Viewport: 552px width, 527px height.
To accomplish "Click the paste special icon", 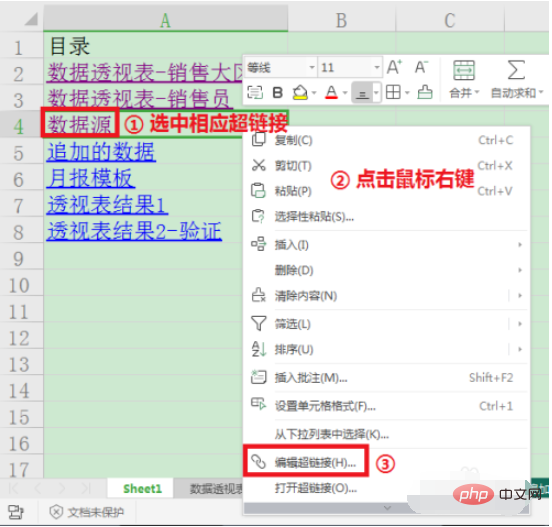I will [x=258, y=216].
